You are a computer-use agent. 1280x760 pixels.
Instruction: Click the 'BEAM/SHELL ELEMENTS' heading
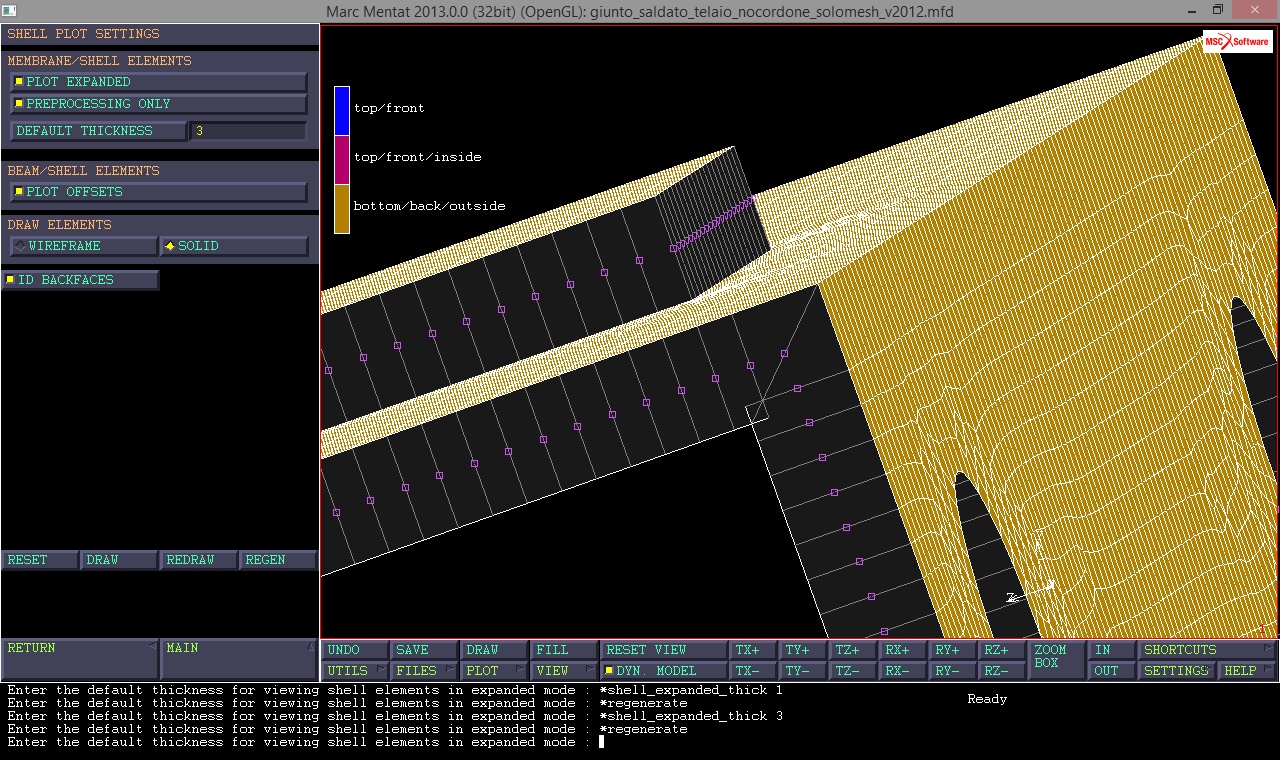(83, 171)
